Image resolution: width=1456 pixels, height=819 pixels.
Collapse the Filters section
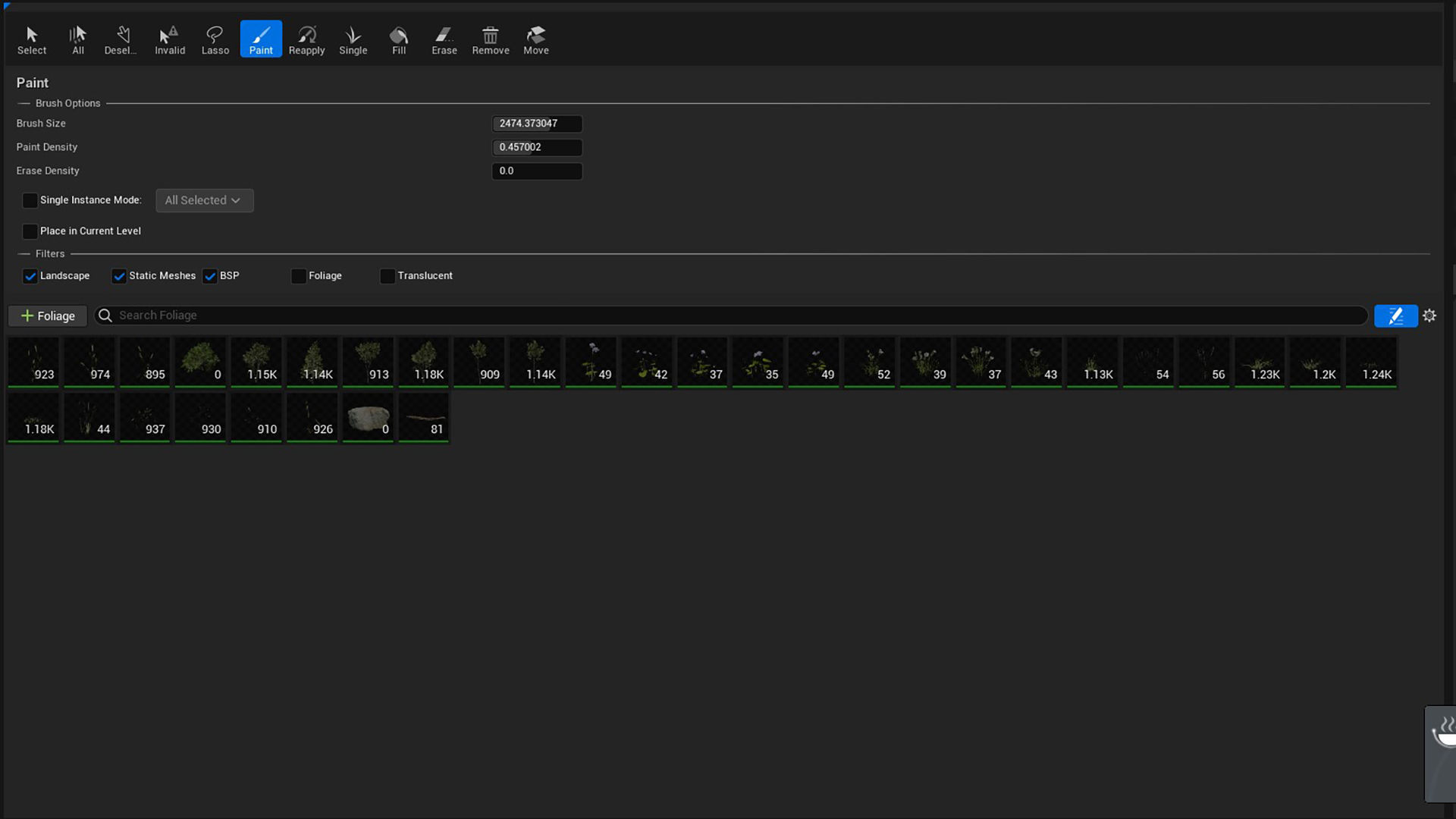(49, 254)
